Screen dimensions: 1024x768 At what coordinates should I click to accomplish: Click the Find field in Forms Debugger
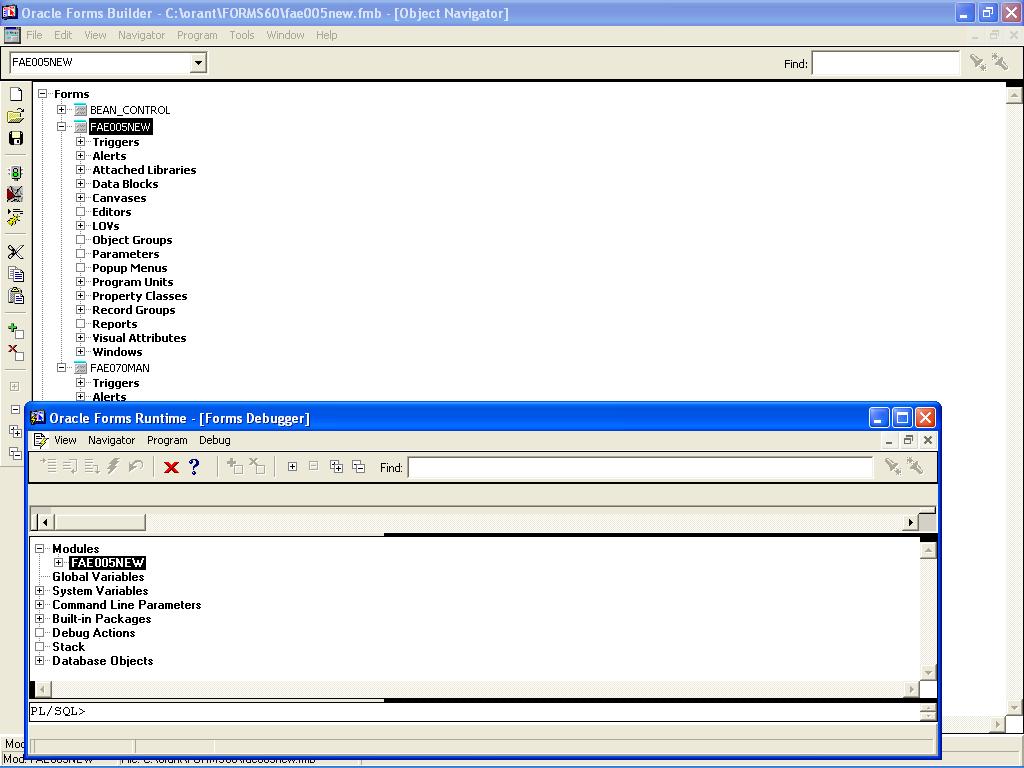pos(640,468)
